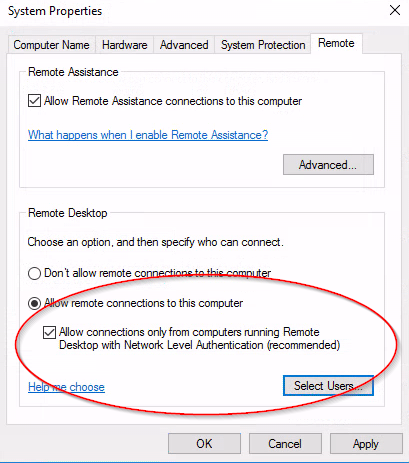Toggle the Network Level Authentication checkbox

click(x=49, y=332)
